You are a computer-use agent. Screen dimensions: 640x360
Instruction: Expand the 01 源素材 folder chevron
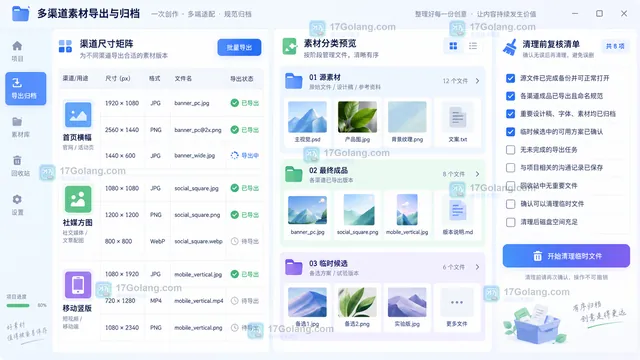click(x=477, y=81)
